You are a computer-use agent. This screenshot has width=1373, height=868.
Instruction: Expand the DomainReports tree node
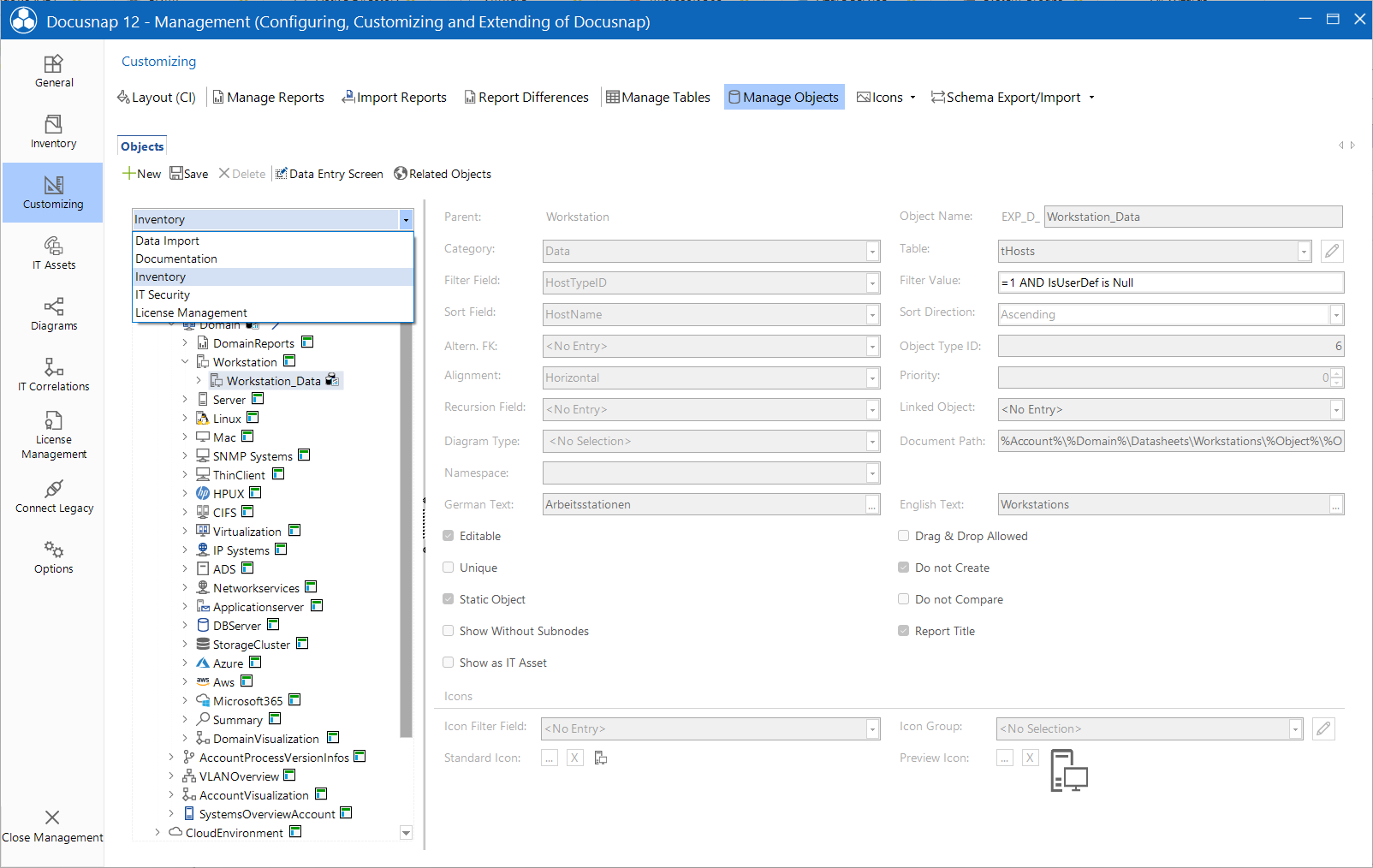coord(185,343)
